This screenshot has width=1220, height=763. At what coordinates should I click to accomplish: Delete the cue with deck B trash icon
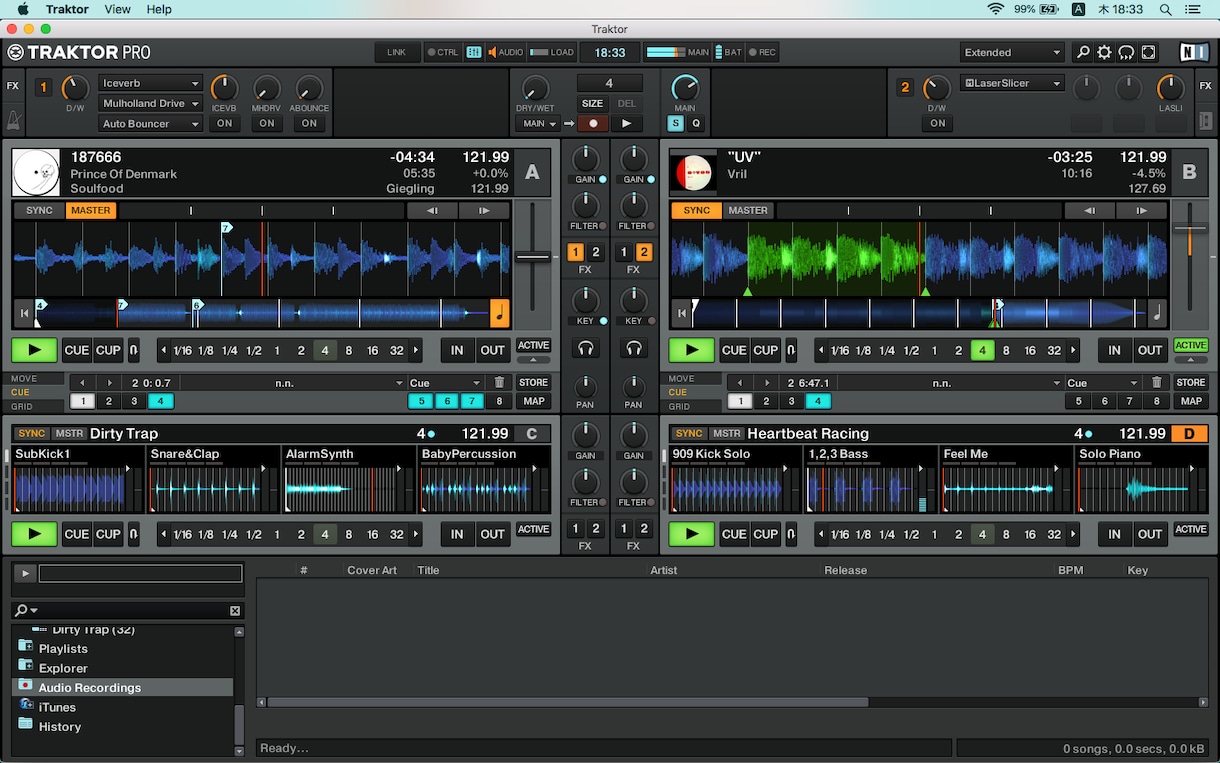(1157, 382)
